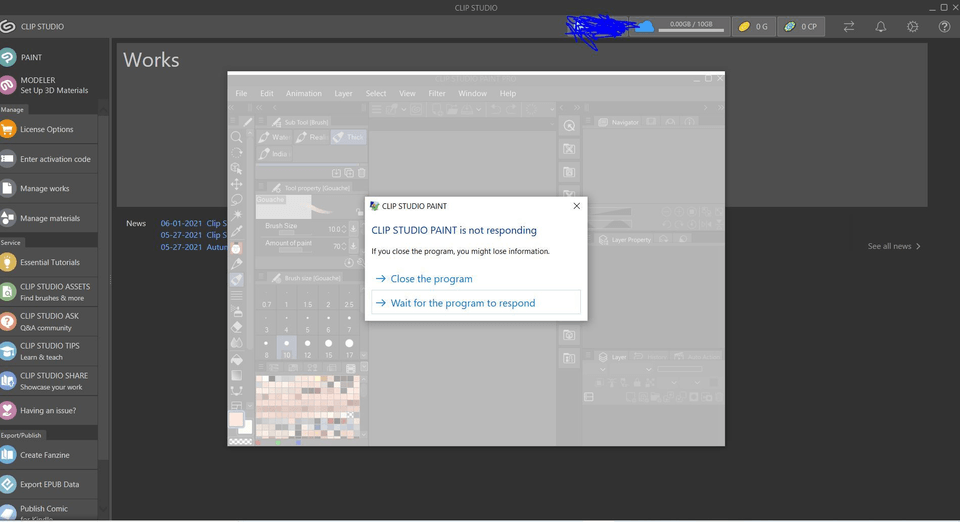The image size is (960, 522).
Task: Choose brush size preset 10
Action: (286, 348)
